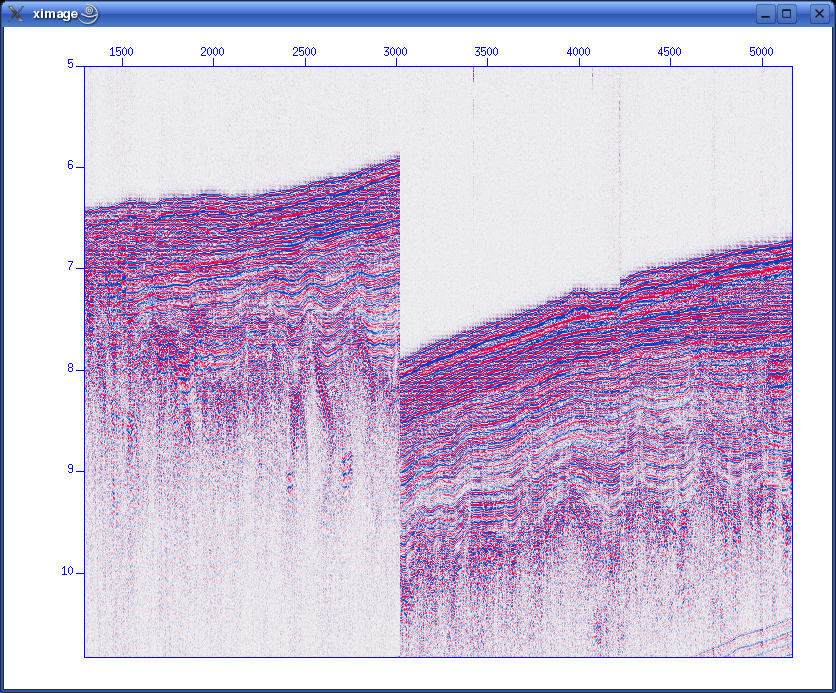
Task: Minimize the ximage window
Action: coord(765,14)
